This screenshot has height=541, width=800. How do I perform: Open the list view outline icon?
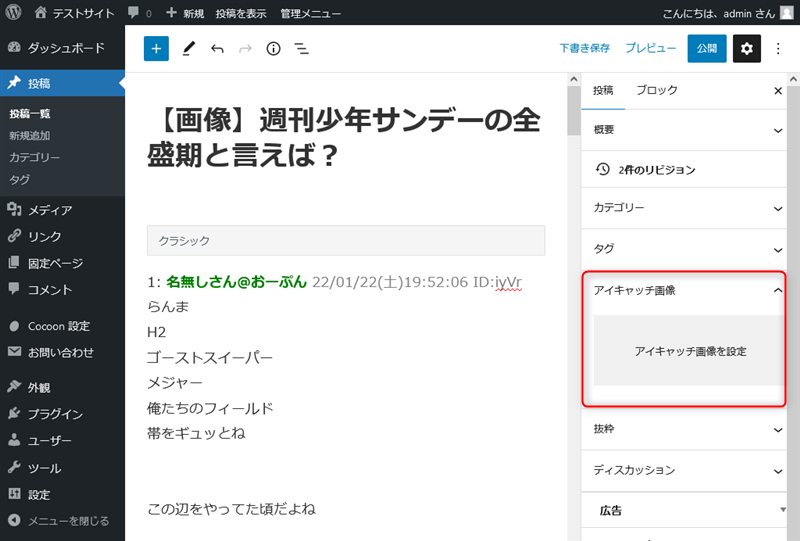point(302,48)
